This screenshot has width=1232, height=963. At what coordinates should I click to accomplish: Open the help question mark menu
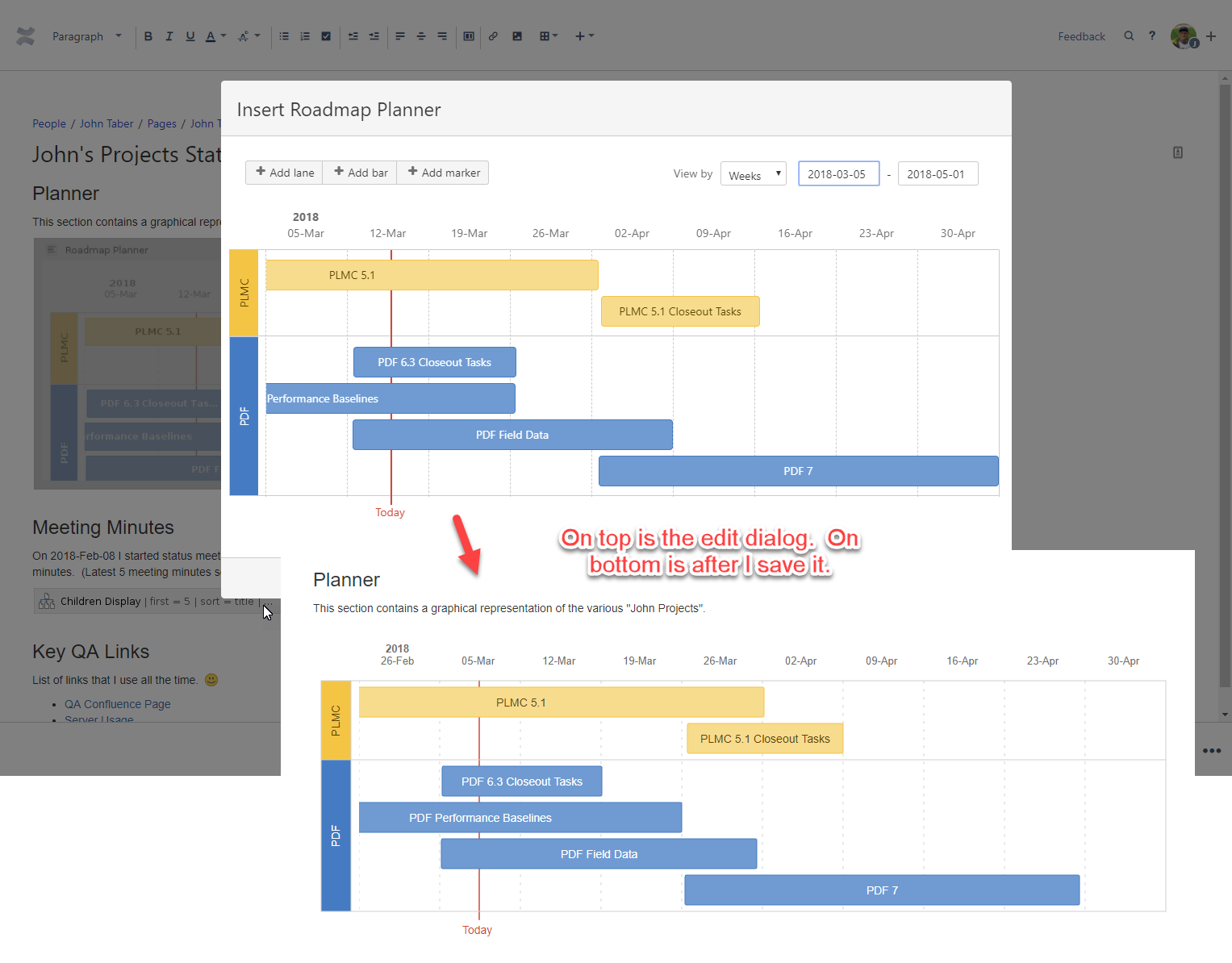tap(1152, 36)
